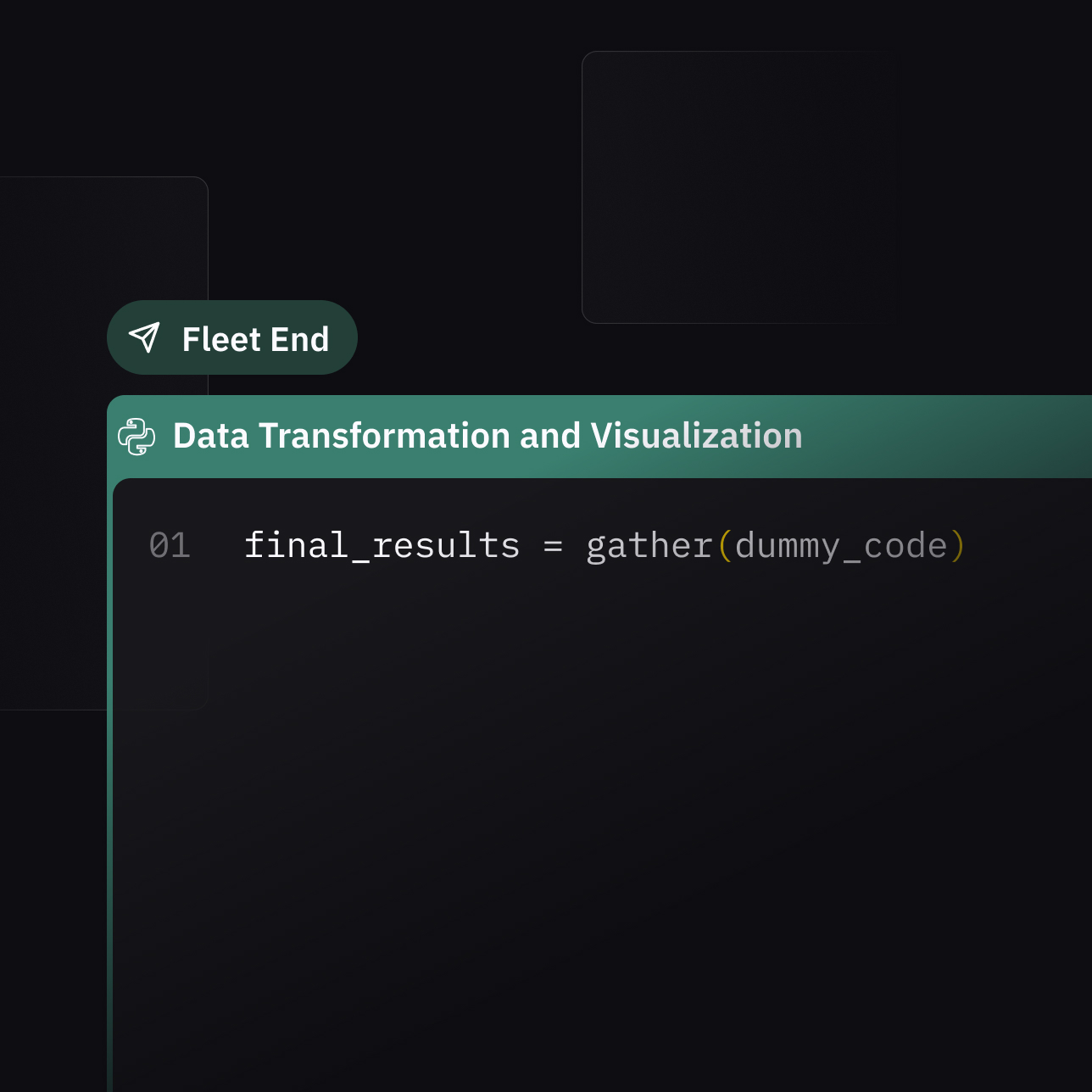The height and width of the screenshot is (1092, 1092).
Task: Click line number 01 in gutter
Action: (x=170, y=545)
